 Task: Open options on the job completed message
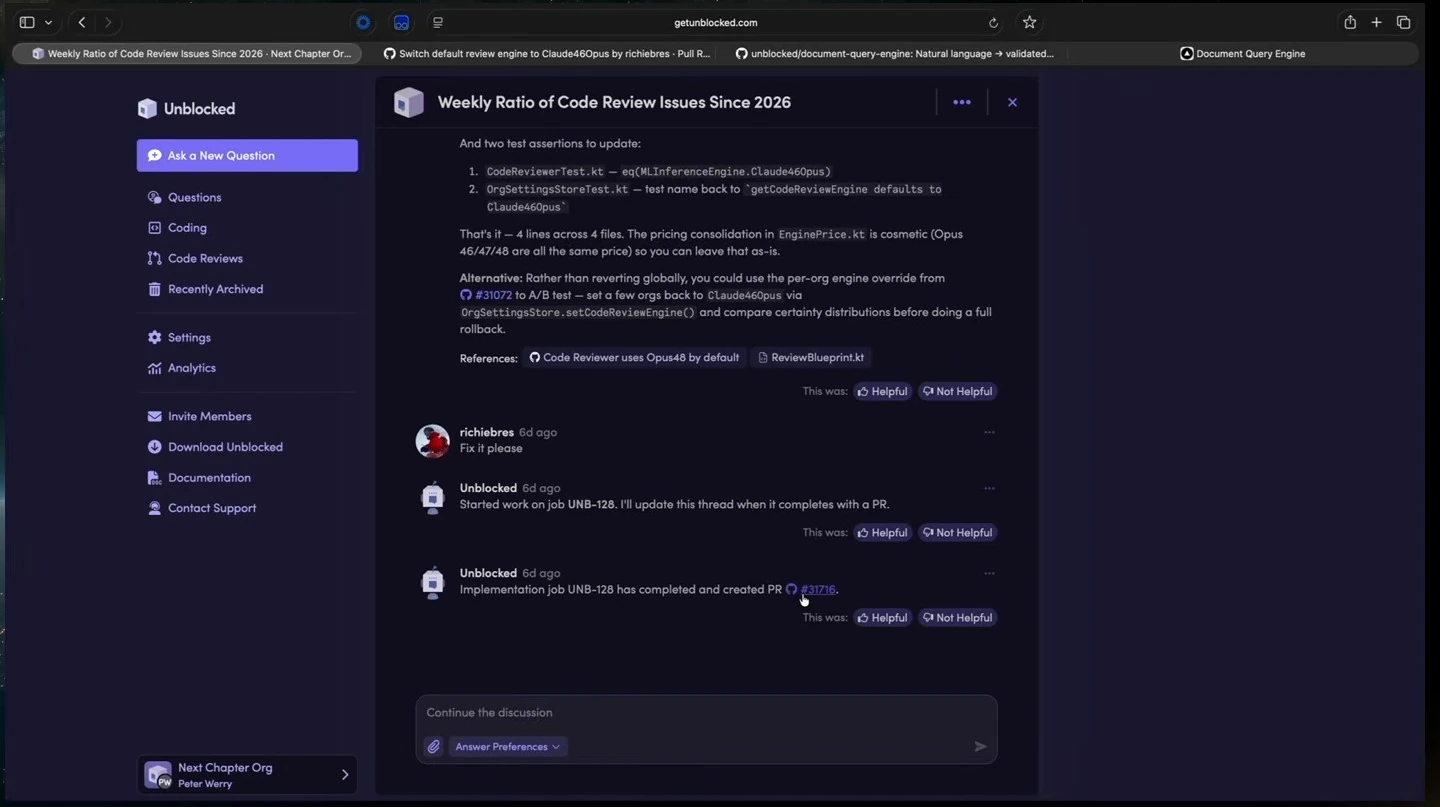click(x=989, y=573)
